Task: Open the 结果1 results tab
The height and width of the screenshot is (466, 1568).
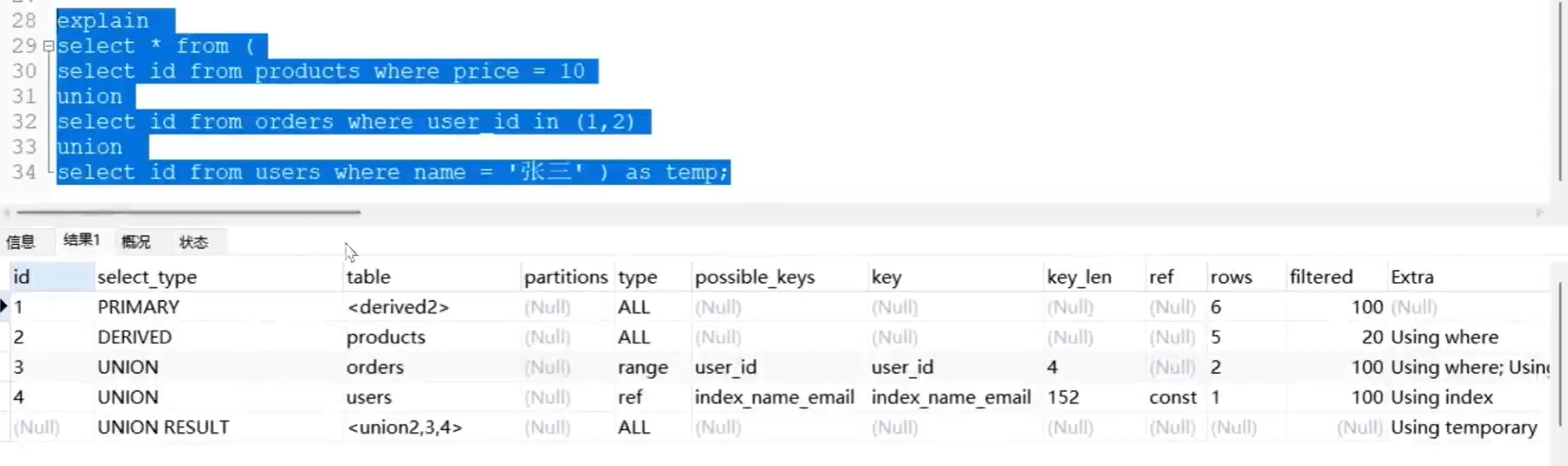Action: 81,240
